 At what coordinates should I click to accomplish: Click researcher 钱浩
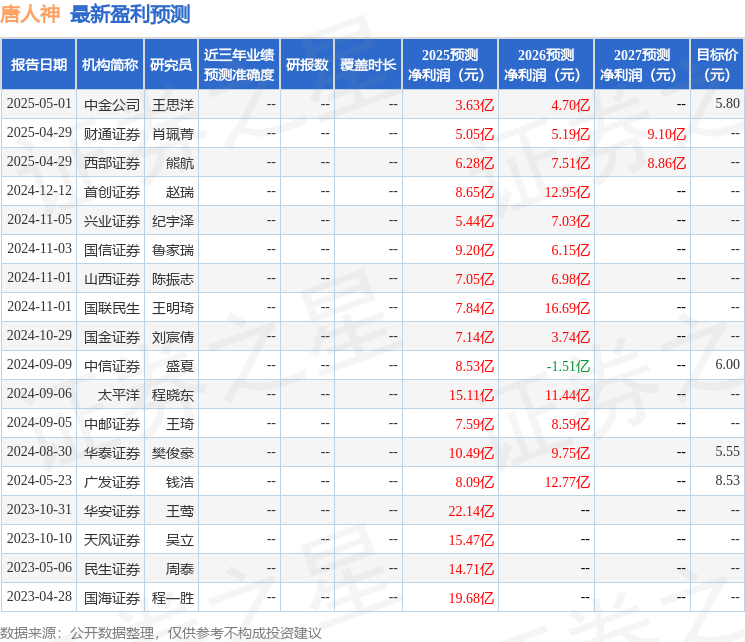tap(180, 482)
